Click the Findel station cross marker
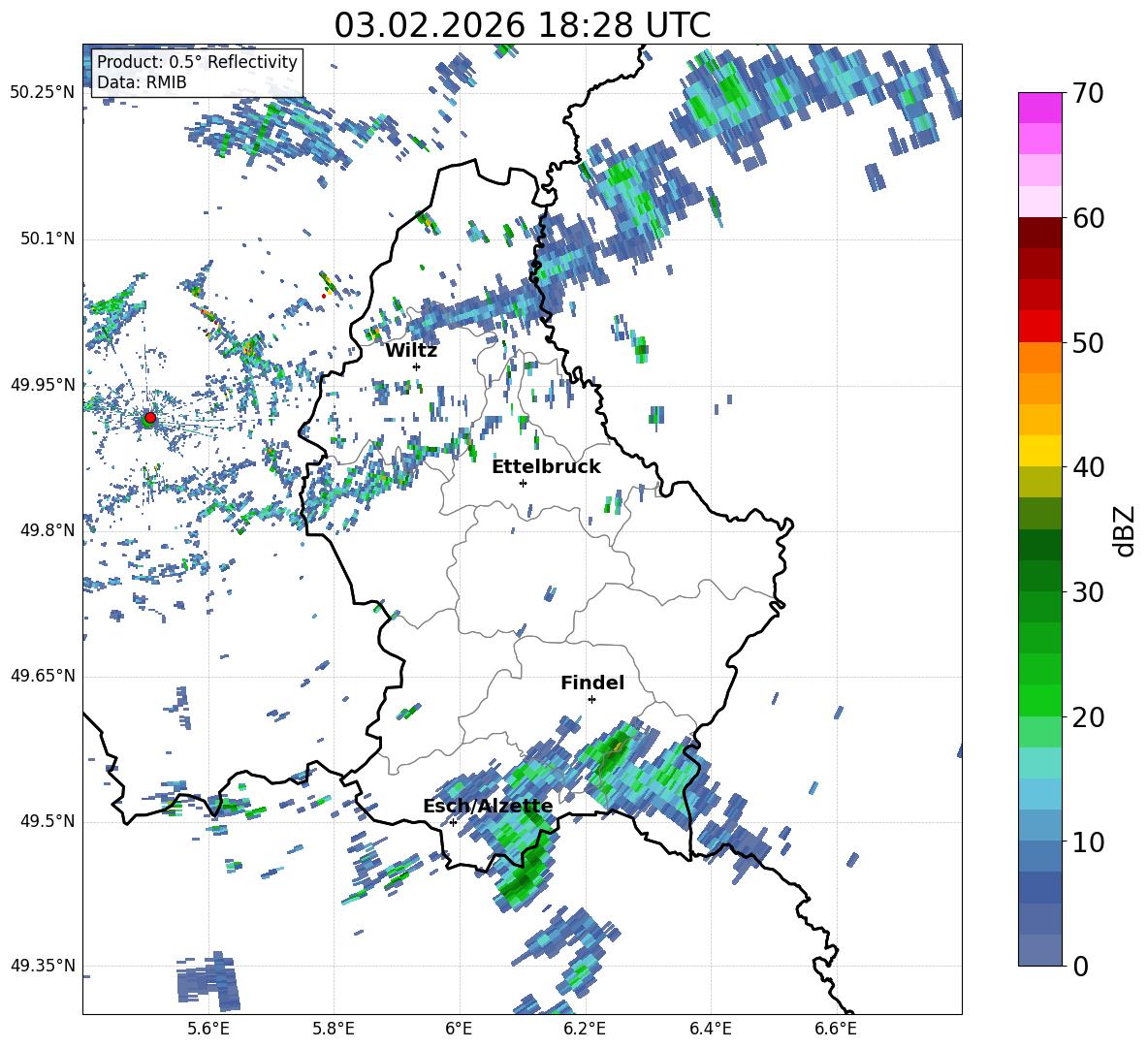The image size is (1148, 1048). coord(591,700)
